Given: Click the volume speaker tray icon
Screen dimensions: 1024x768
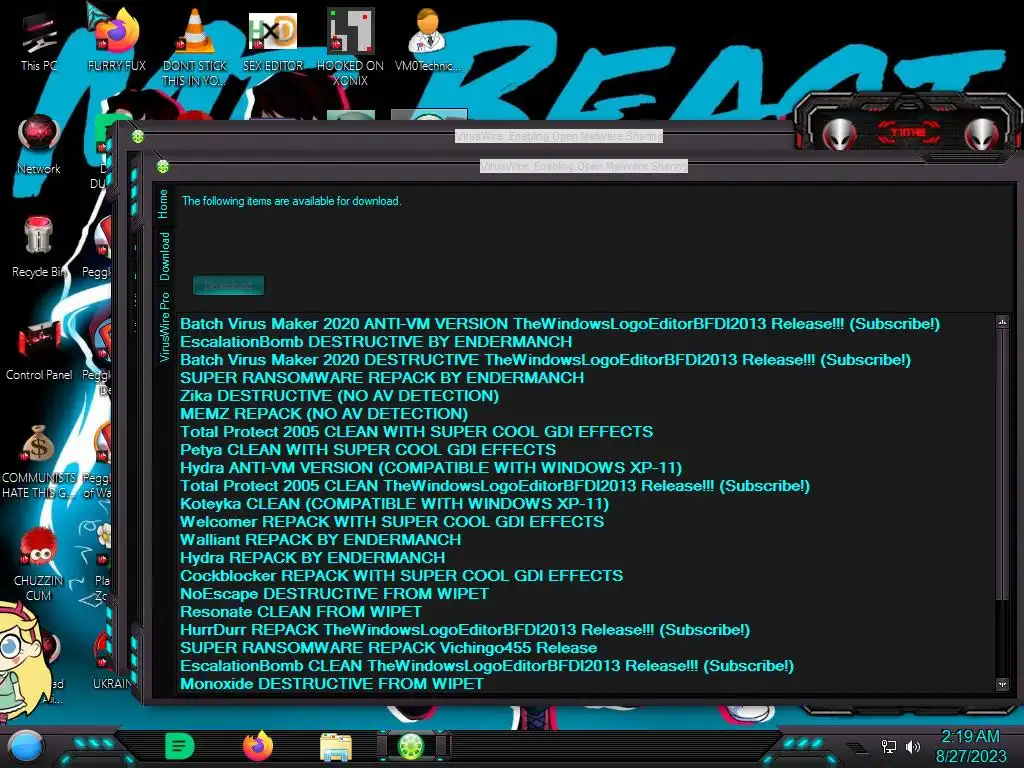Looking at the screenshot, I should [912, 746].
